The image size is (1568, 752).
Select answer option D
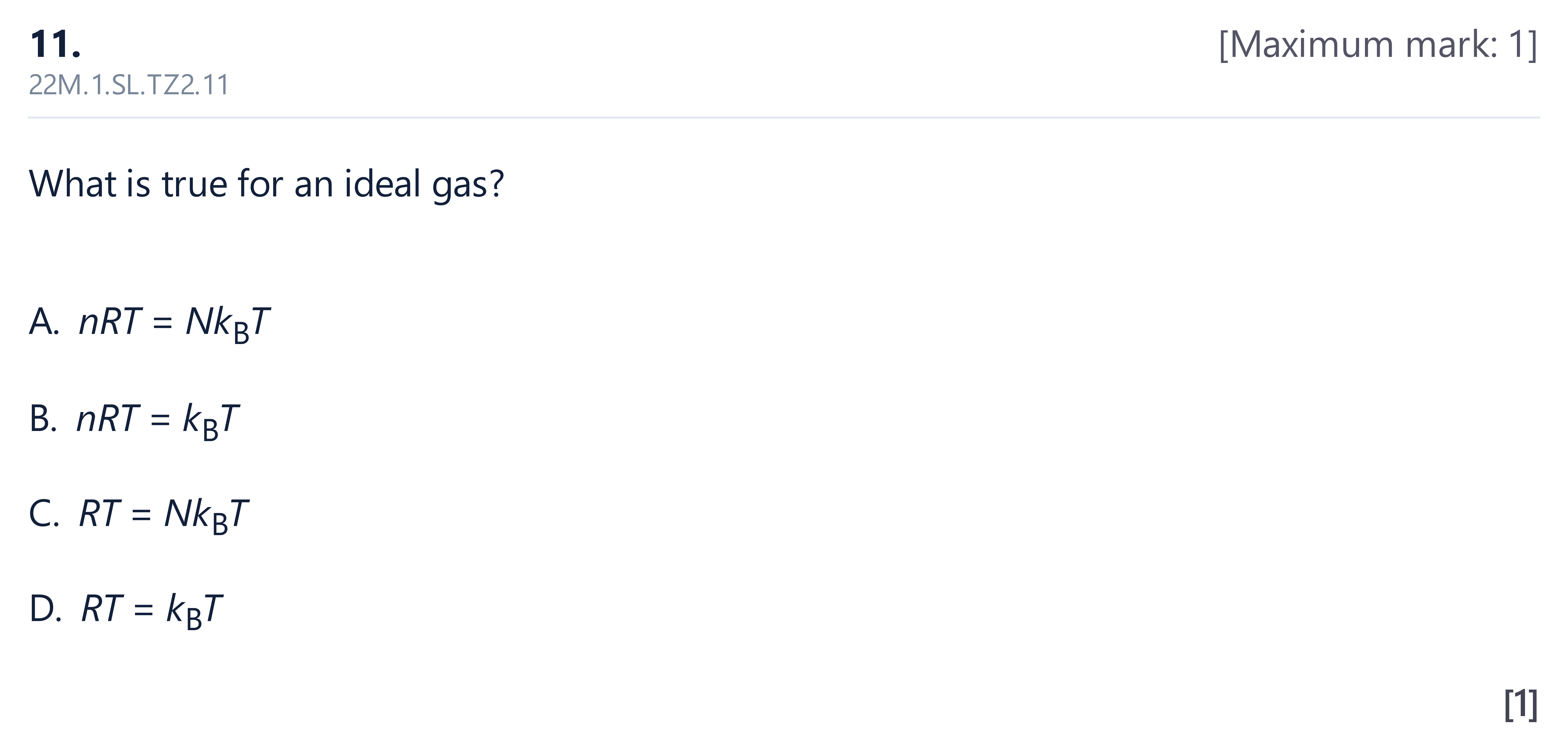point(125,610)
